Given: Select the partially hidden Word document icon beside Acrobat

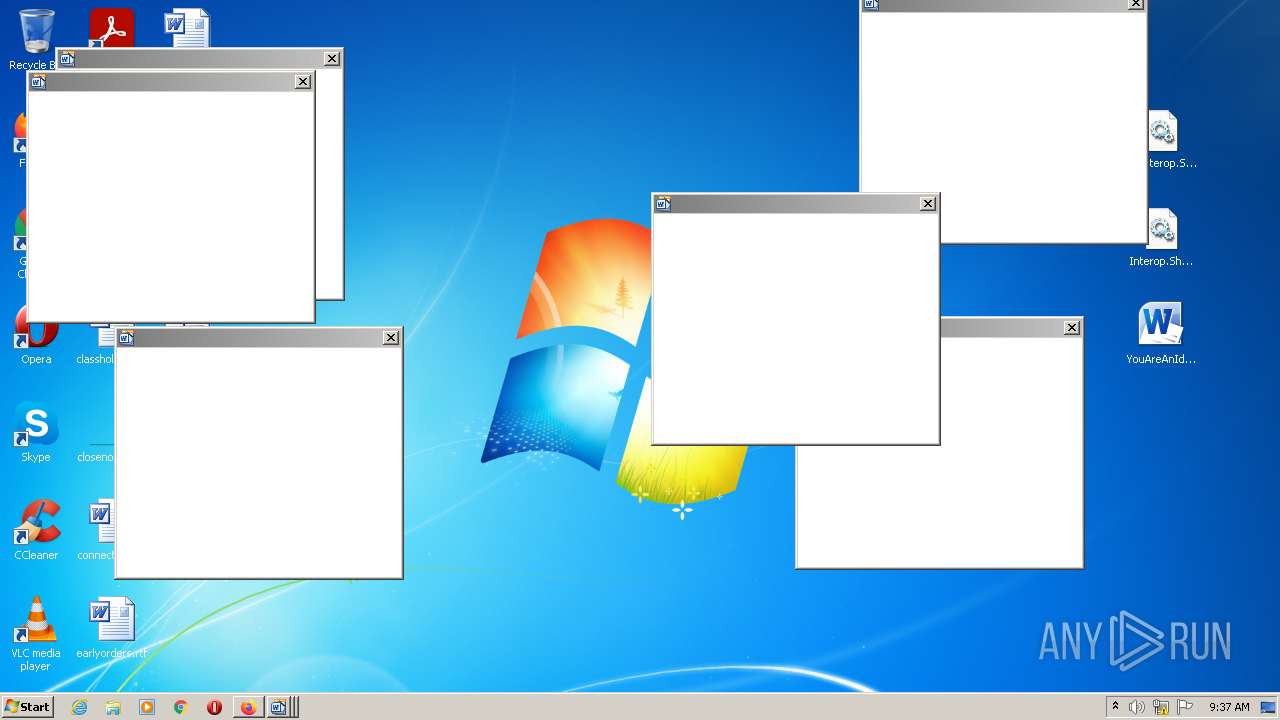Looking at the screenshot, I should coord(187,28).
